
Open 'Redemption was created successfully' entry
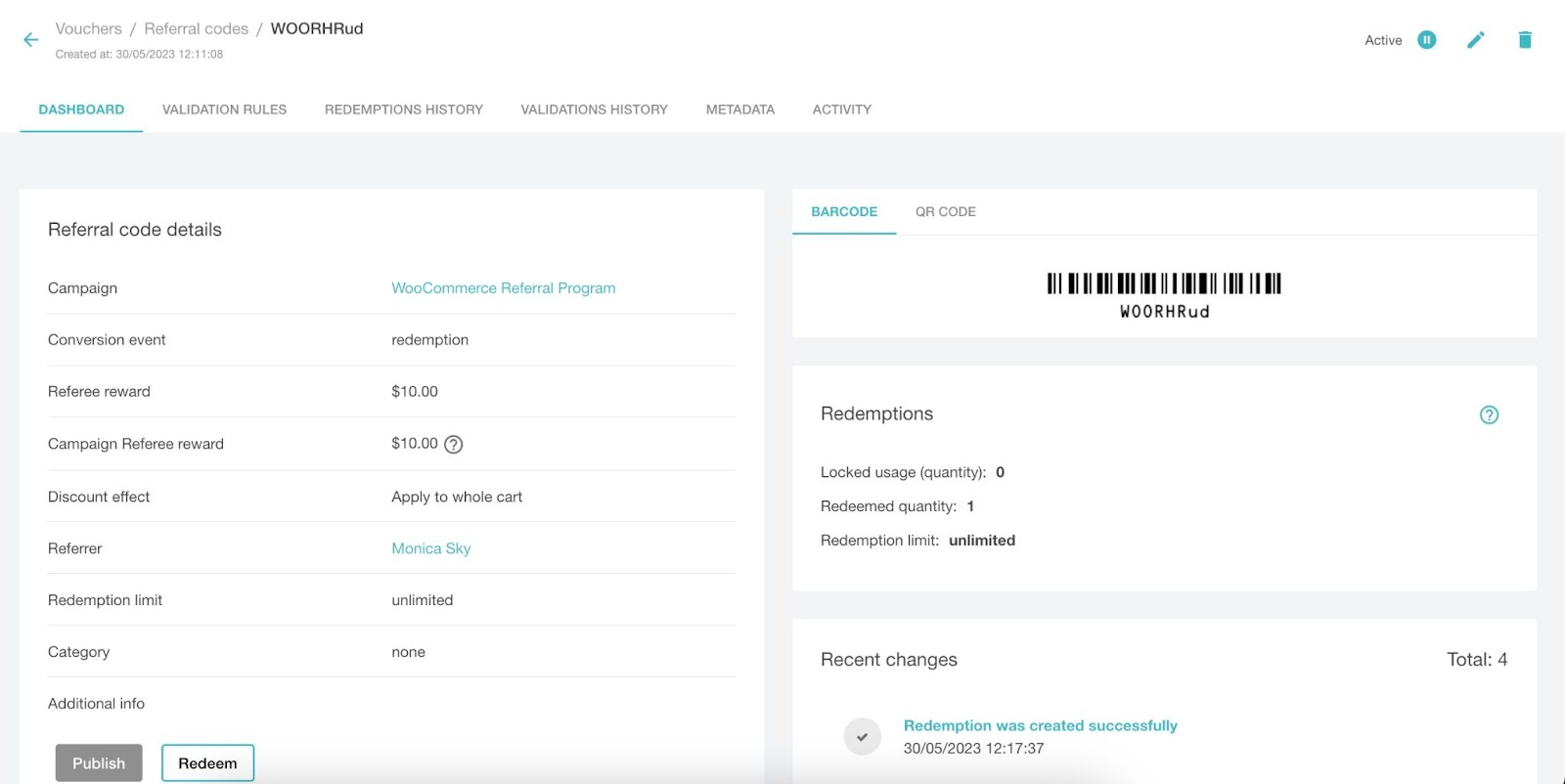pyautogui.click(x=1040, y=725)
